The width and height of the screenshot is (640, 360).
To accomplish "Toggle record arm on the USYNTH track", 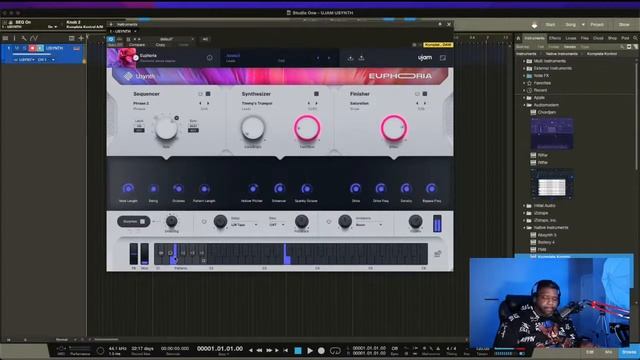I will (x=32, y=48).
